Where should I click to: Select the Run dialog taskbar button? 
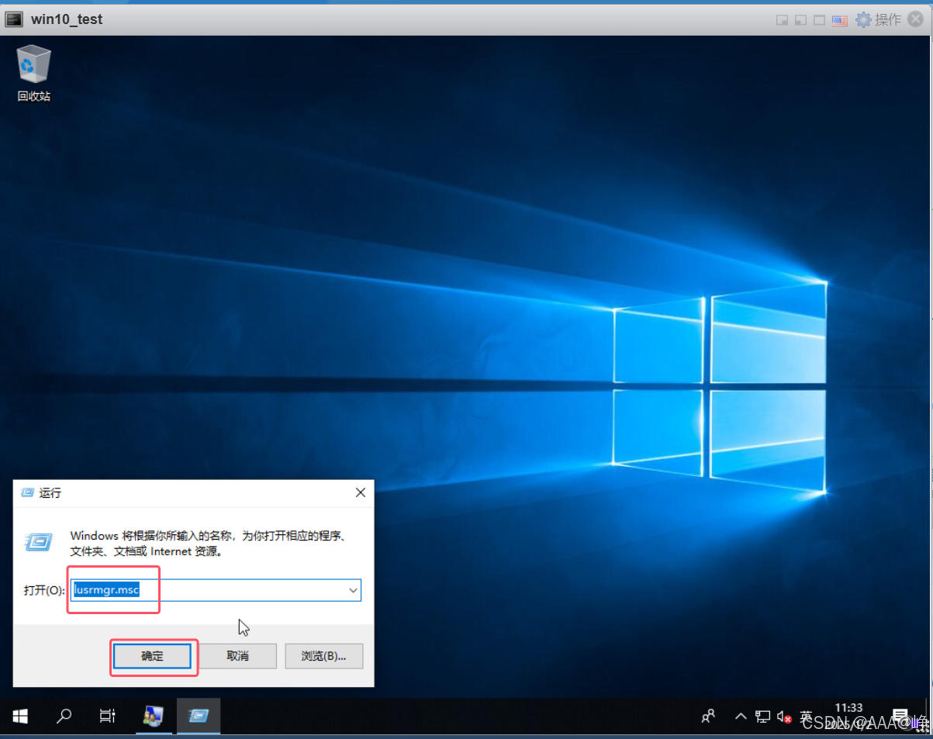coord(198,716)
